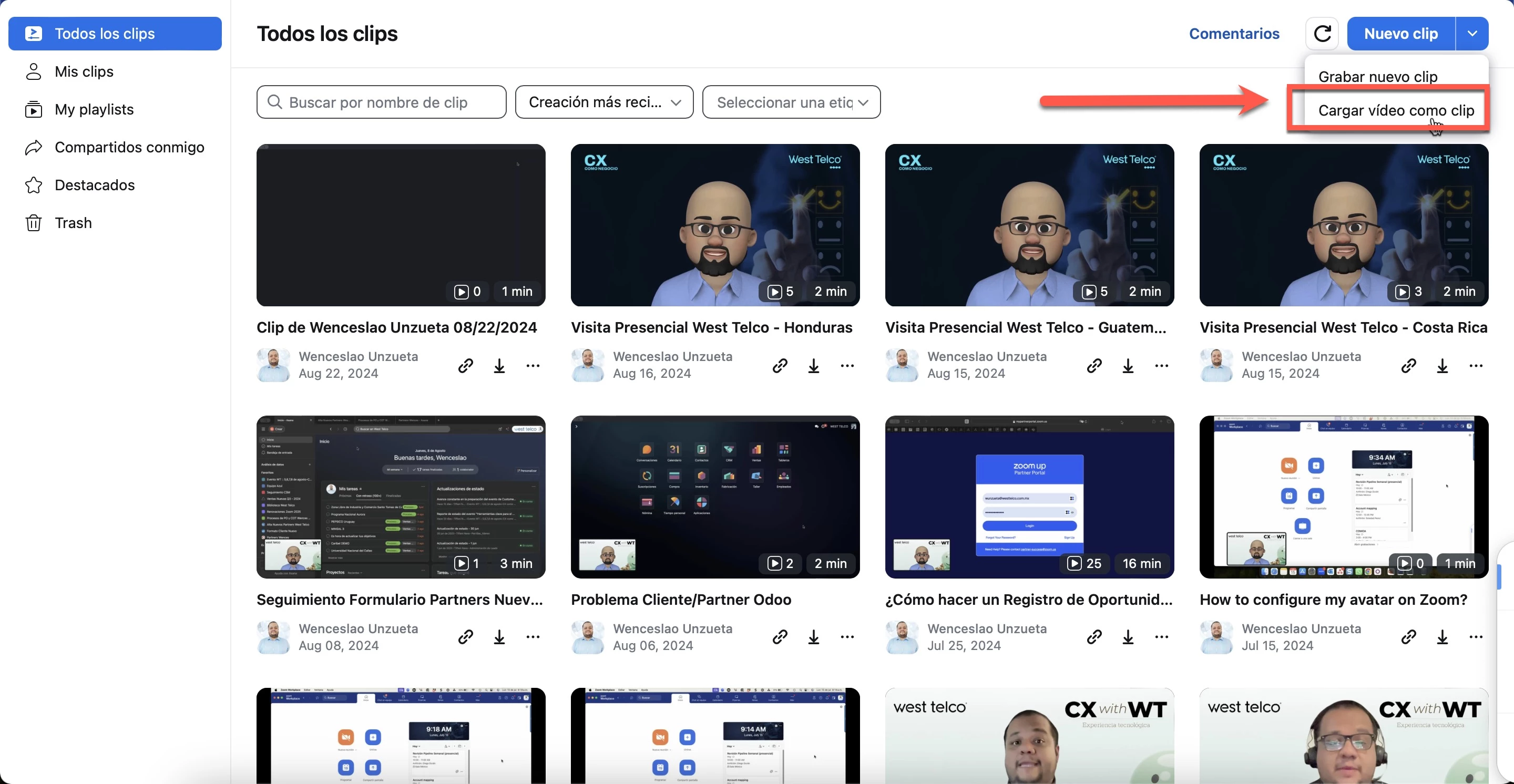Viewport: 1514px width, 784px height.
Task: Open My playlists in sidebar
Action: (x=94, y=109)
